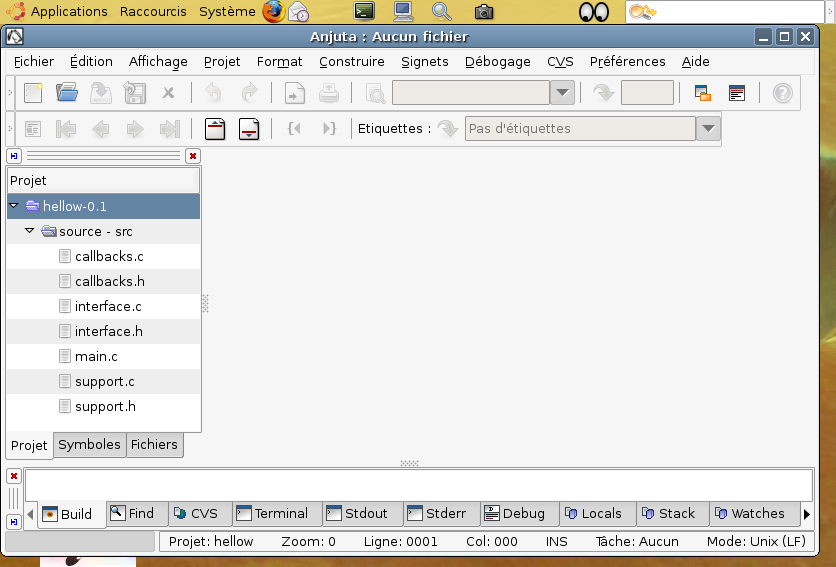This screenshot has width=836, height=567.
Task: Close the message pane red X
Action: (x=14, y=476)
